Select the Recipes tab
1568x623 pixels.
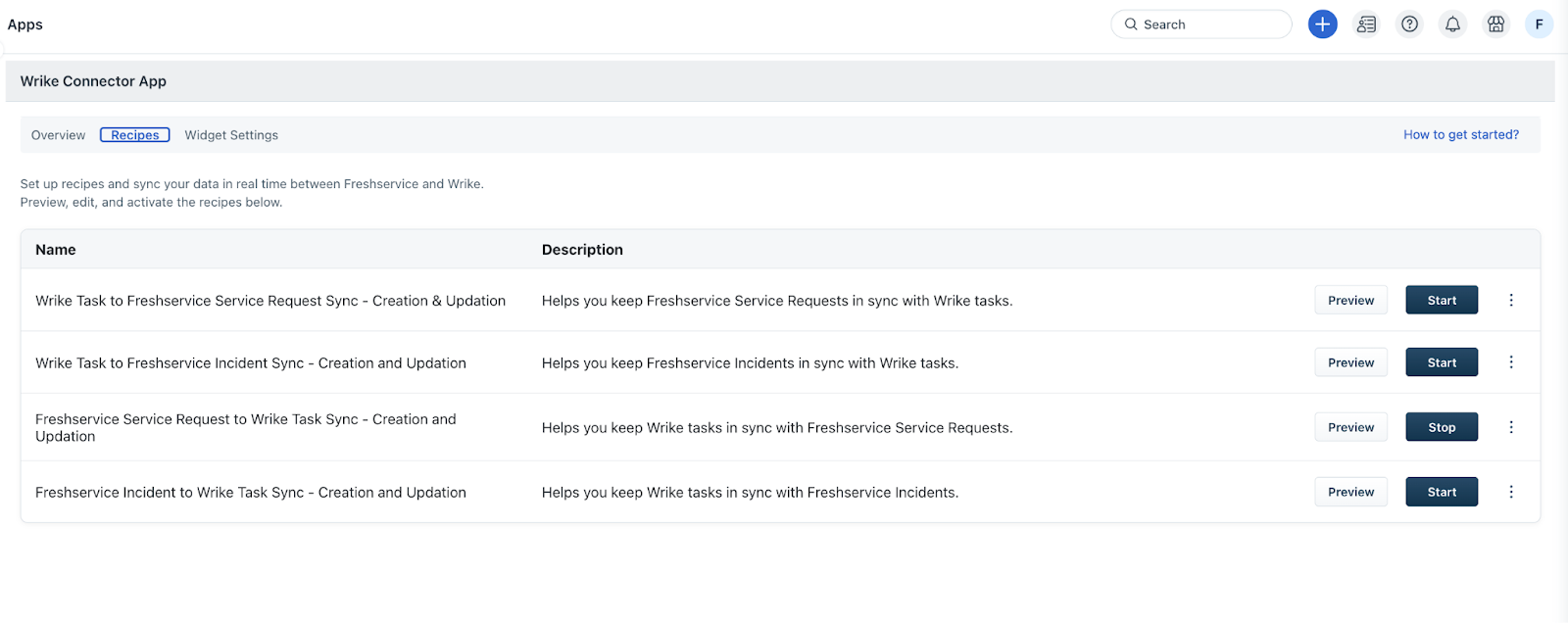coord(135,135)
